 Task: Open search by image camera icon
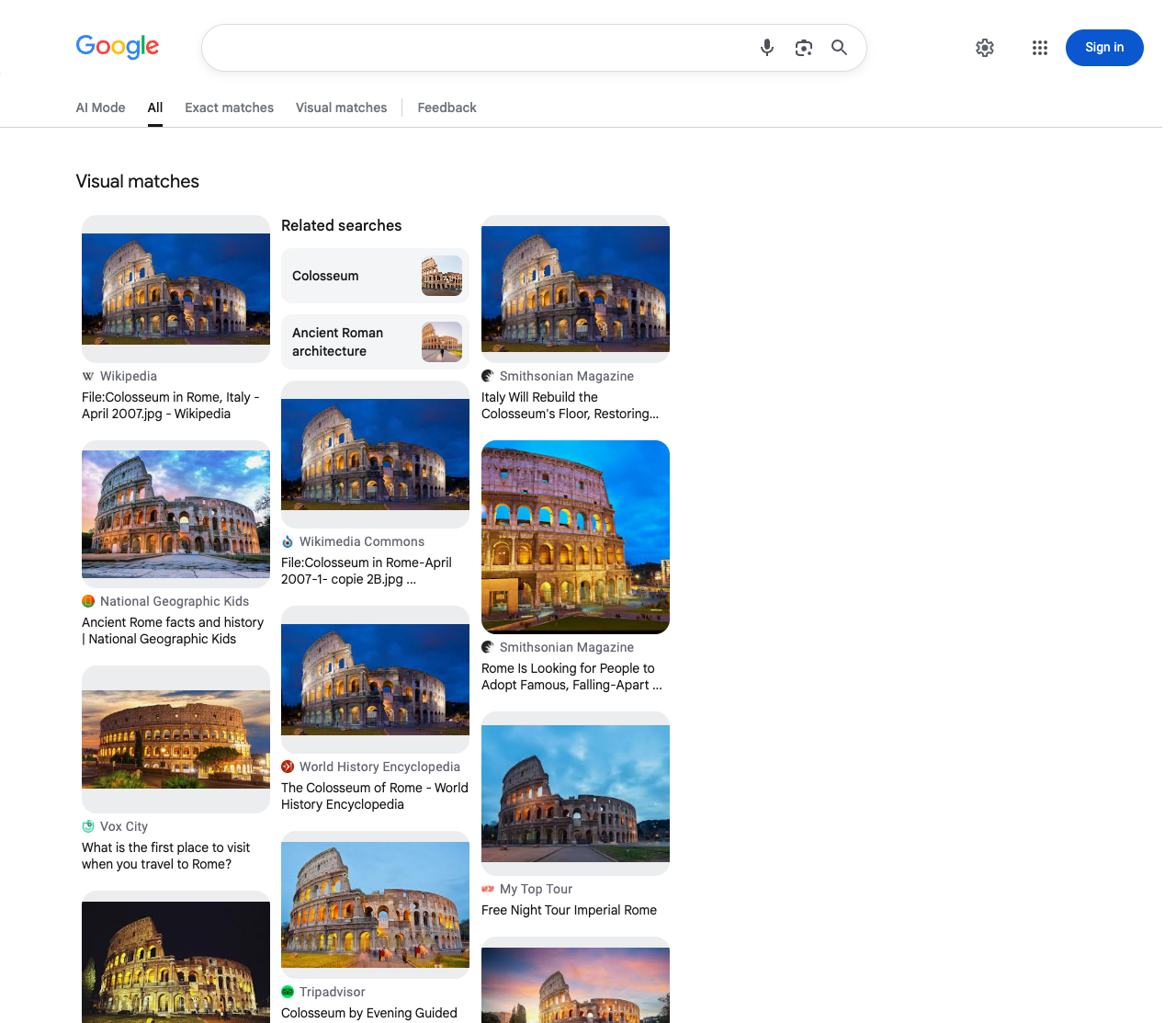[x=804, y=48]
